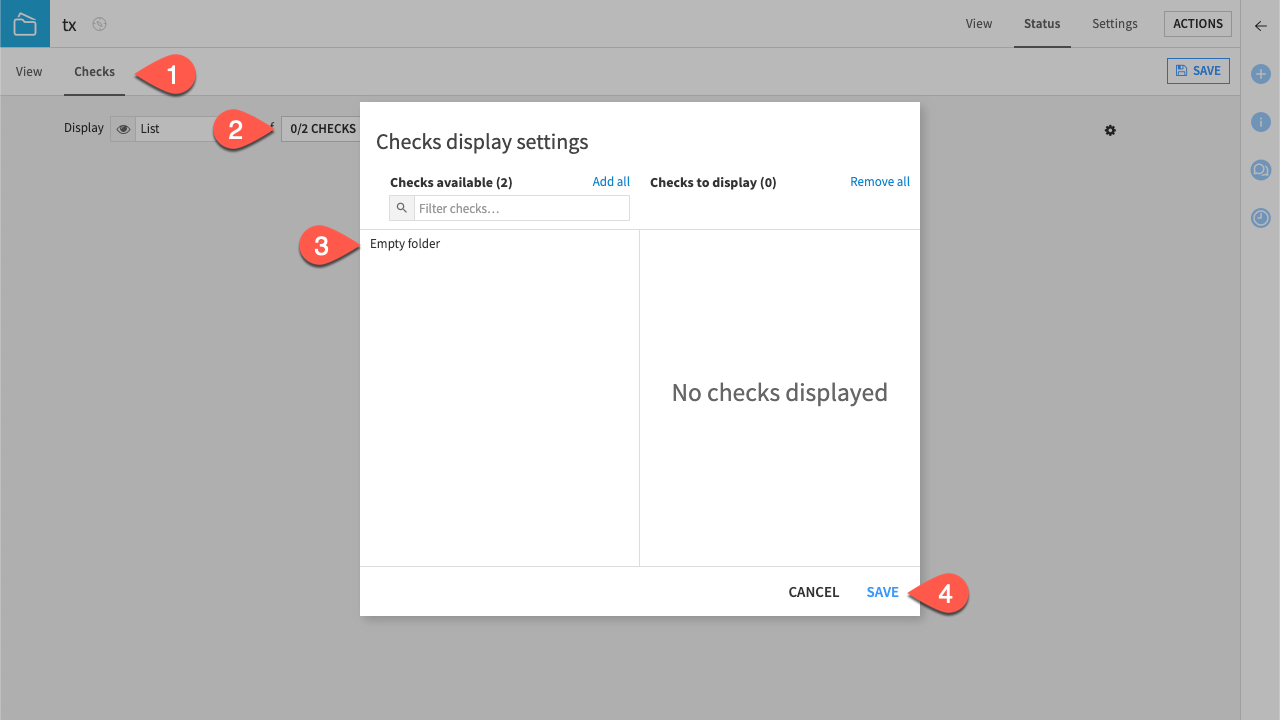Toggle the eye visibility icon next to Display
The width and height of the screenshot is (1280, 720).
coord(122,129)
